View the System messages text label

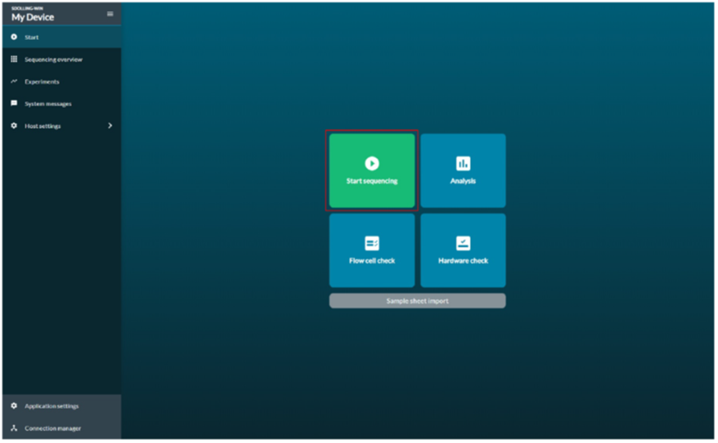48,103
